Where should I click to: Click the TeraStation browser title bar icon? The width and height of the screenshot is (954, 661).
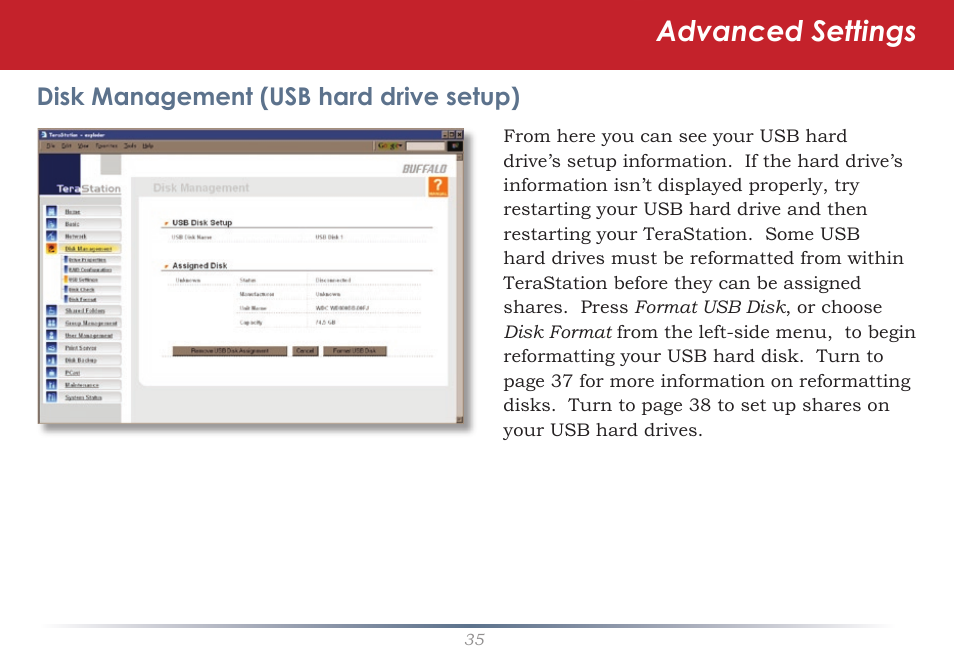(x=44, y=135)
